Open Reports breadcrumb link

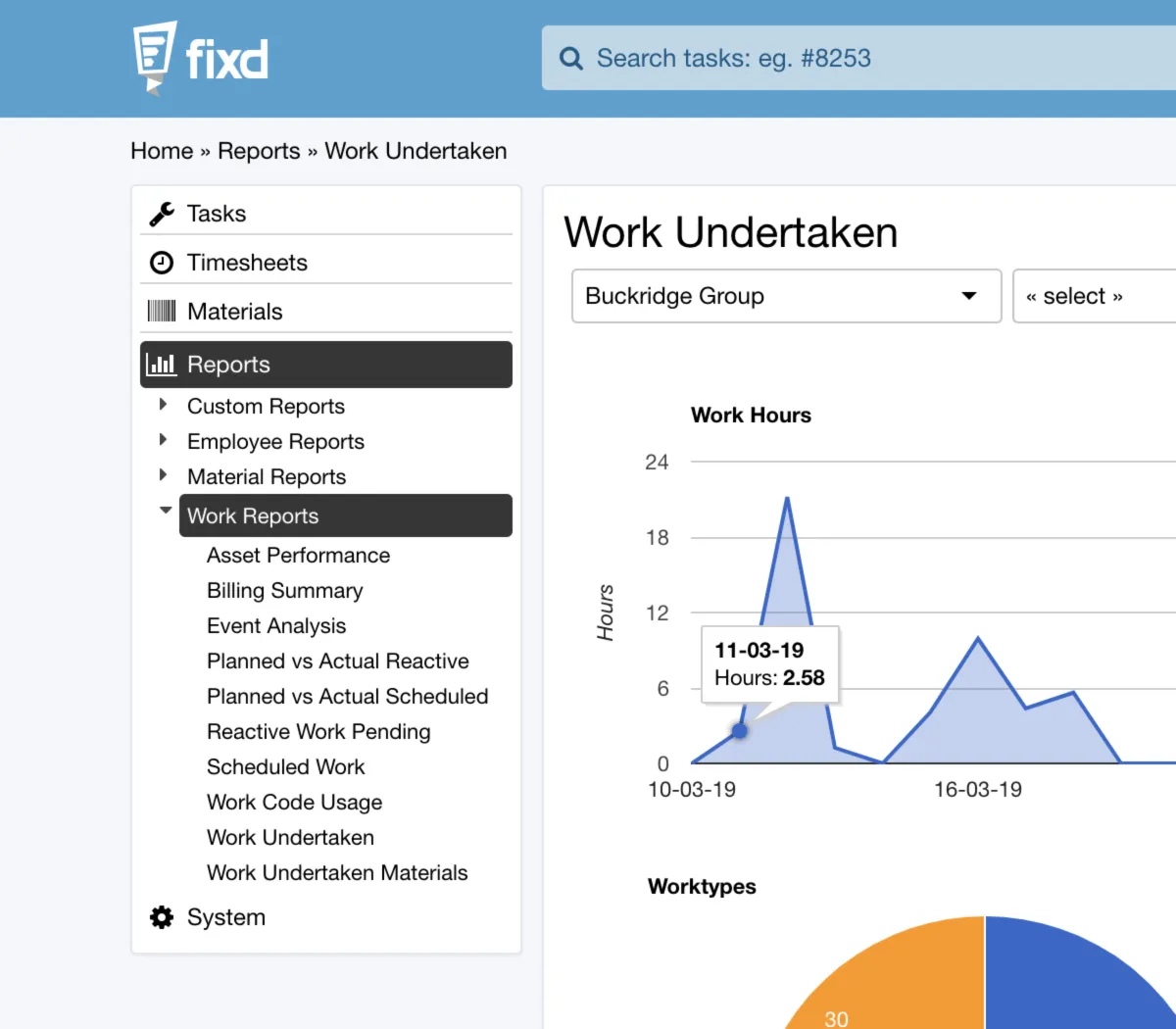[259, 151]
